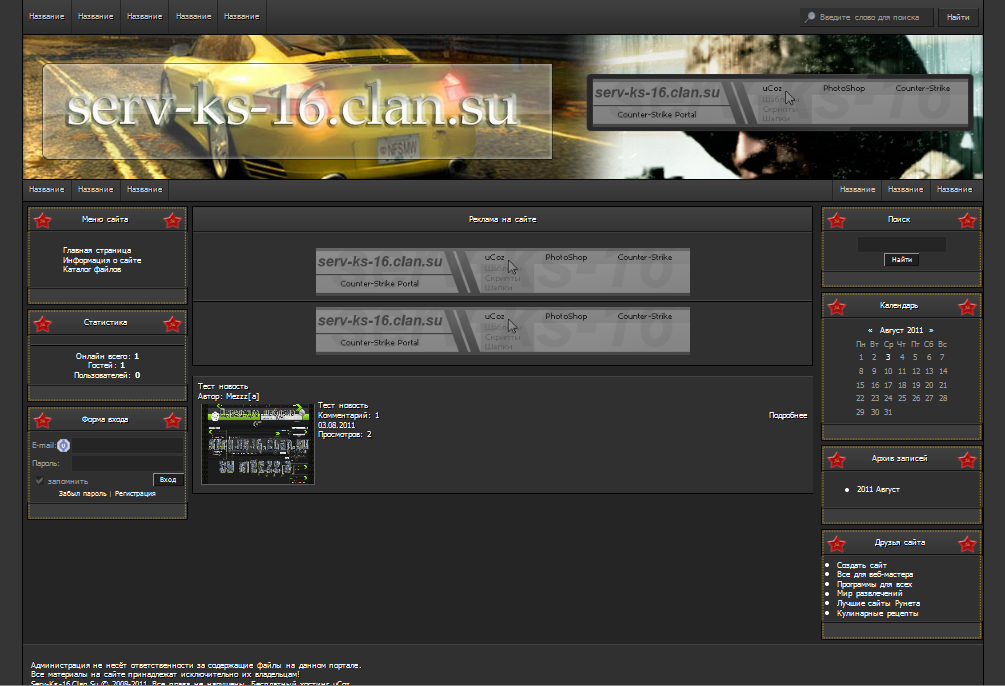The height and width of the screenshot is (686, 1005).
Task: Click the E-mail input field
Action: (x=127, y=445)
